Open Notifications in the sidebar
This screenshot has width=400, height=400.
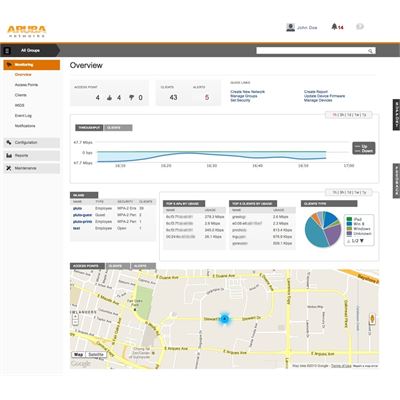coord(25,126)
